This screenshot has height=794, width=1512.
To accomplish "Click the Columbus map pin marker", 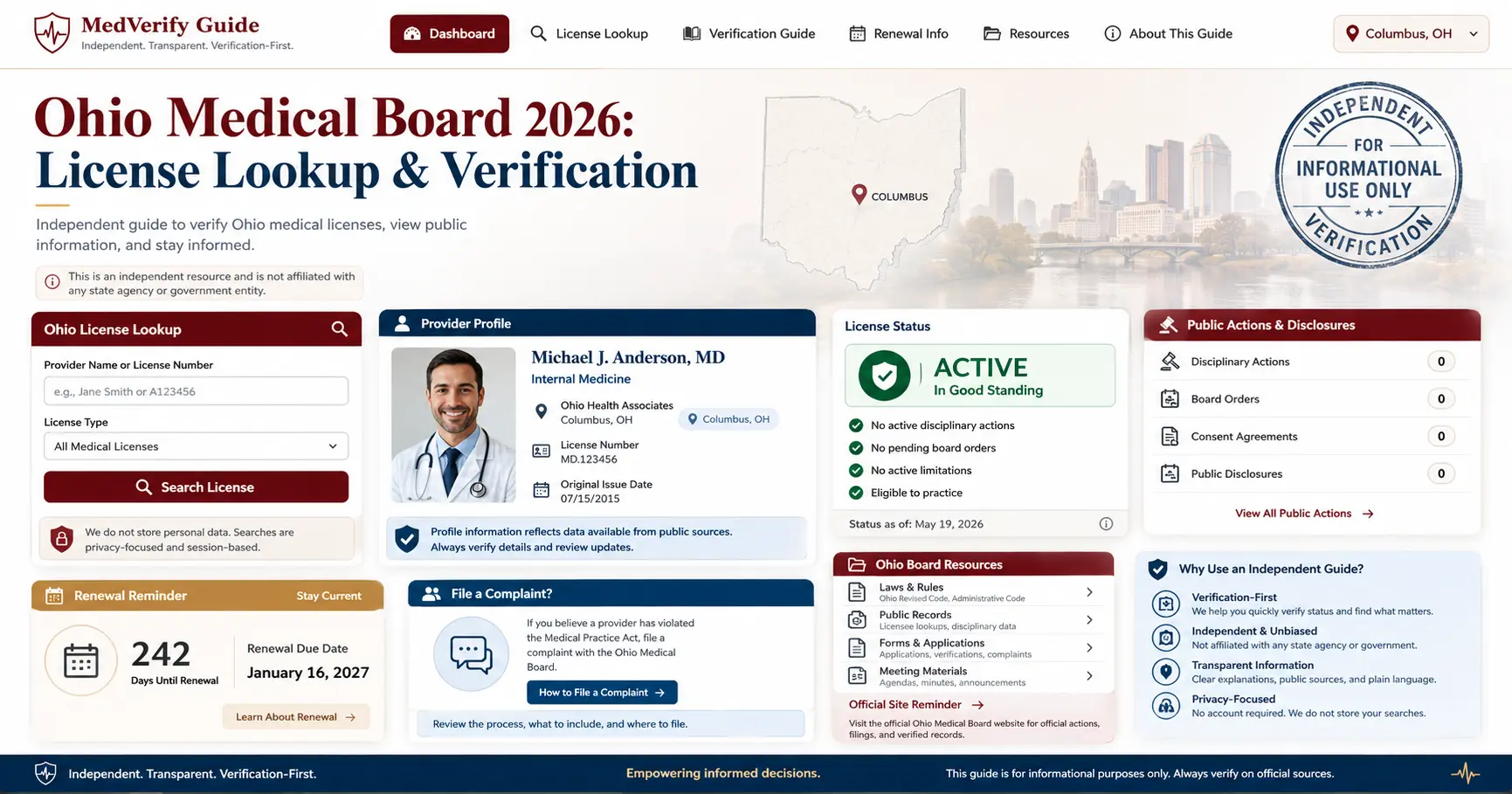I will point(859,194).
